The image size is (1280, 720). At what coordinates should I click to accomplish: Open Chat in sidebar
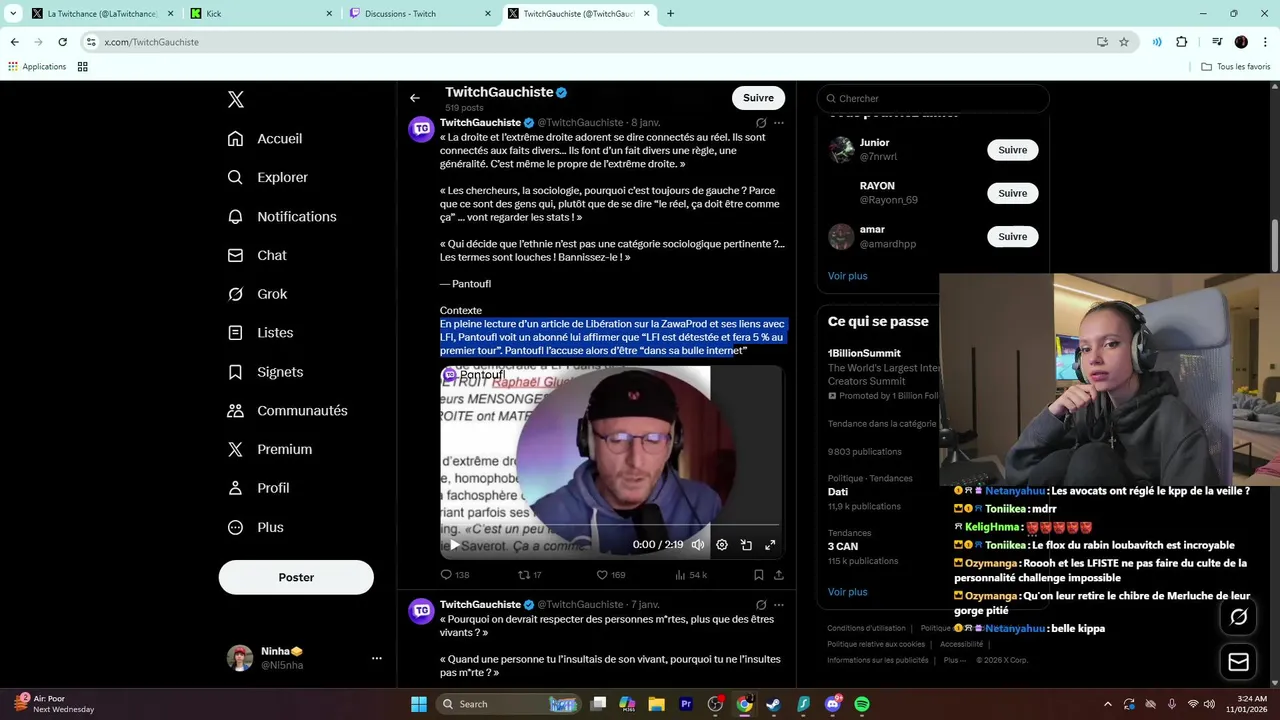click(257, 255)
